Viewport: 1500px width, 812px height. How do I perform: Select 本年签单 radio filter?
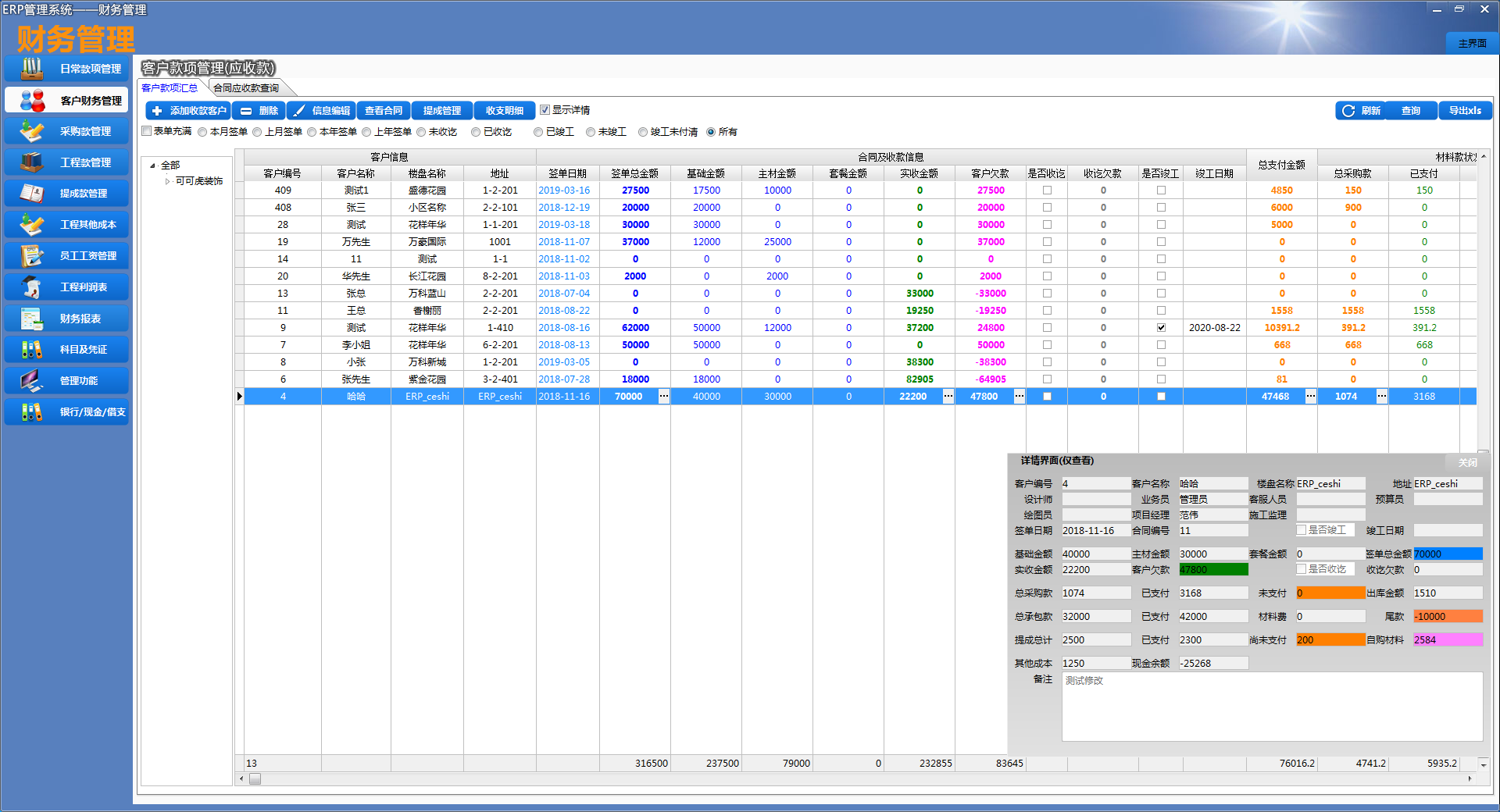pos(312,132)
